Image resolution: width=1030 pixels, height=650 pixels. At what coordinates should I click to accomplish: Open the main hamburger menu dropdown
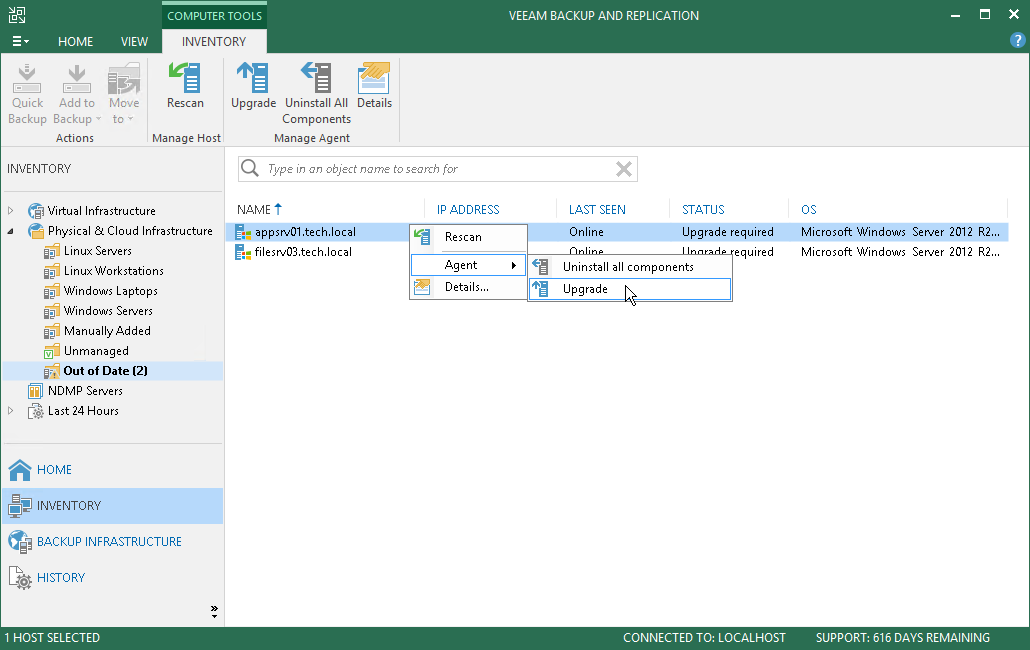(20, 41)
